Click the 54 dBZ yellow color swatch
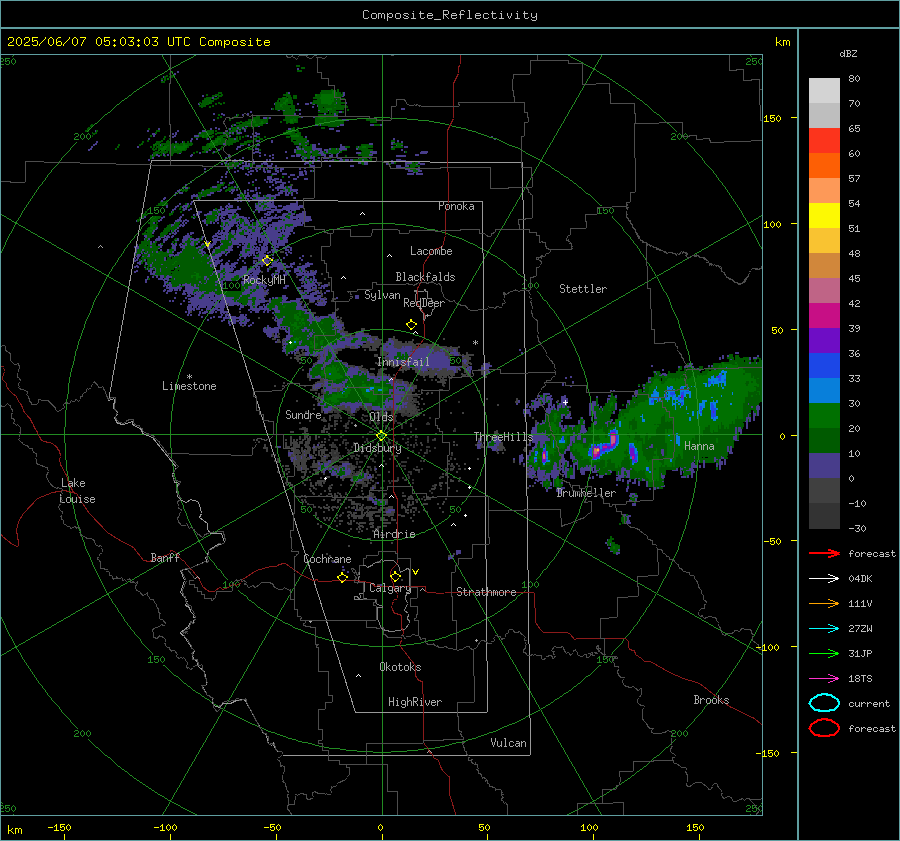Screen dimensions: 900x841 824,215
